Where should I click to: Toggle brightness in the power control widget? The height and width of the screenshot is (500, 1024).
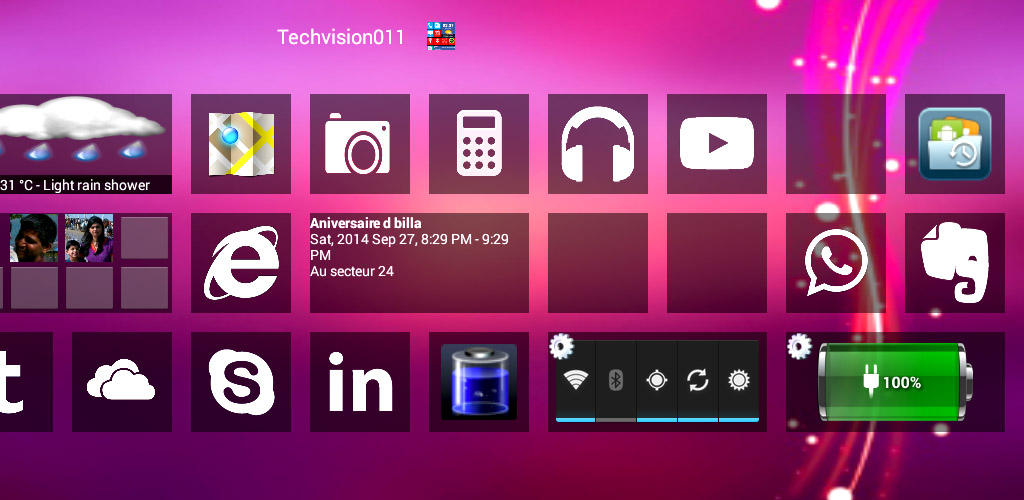coord(739,381)
